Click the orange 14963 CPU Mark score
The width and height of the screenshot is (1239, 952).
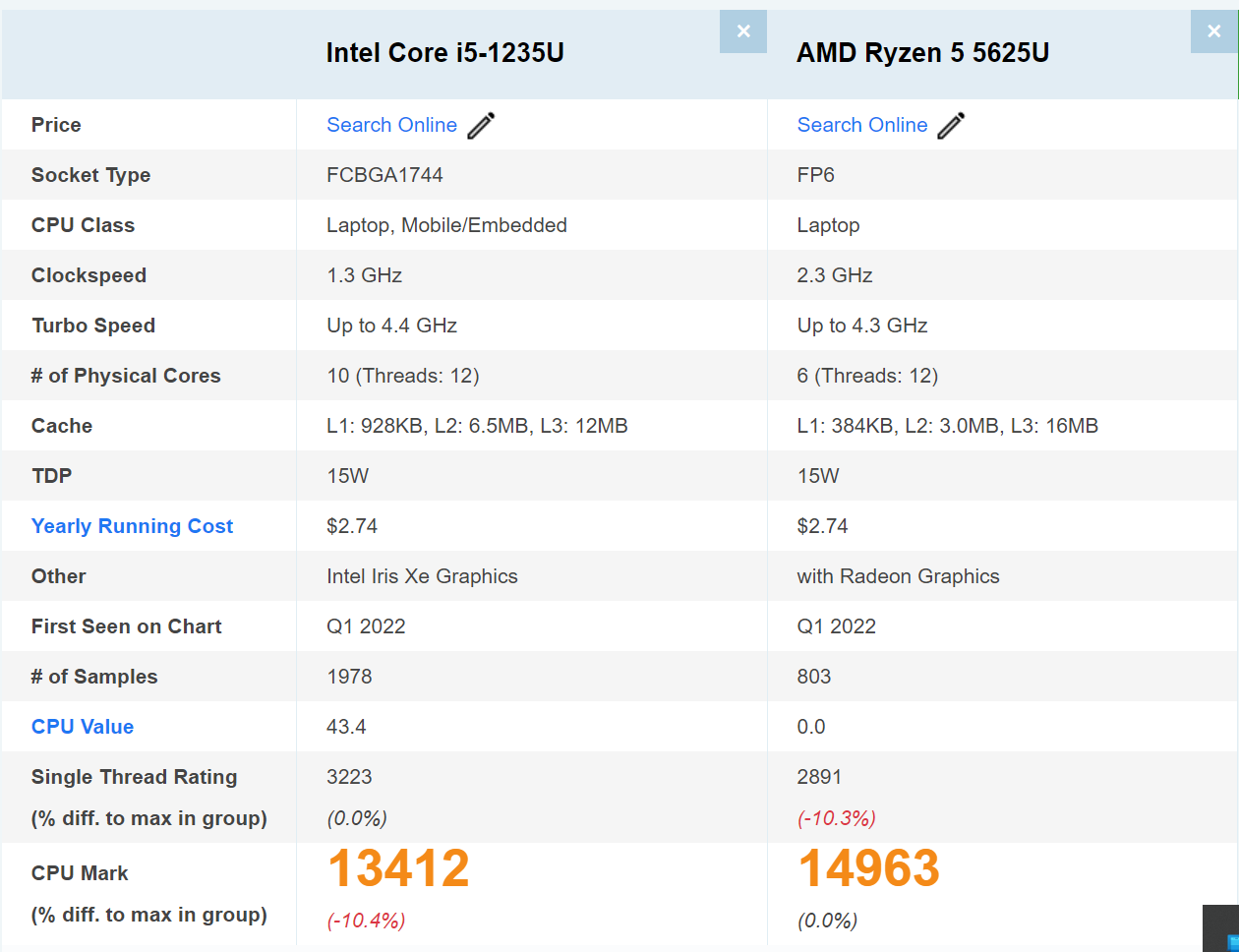click(x=868, y=869)
